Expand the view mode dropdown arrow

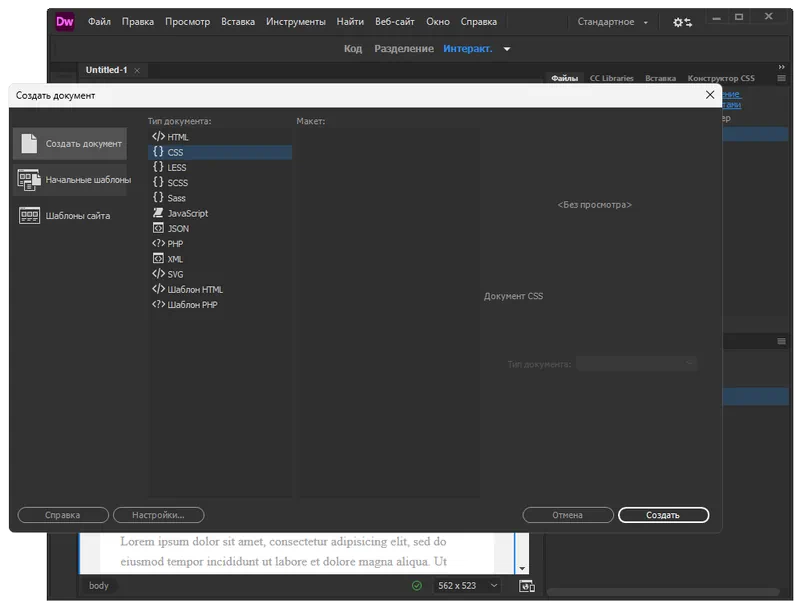507,49
